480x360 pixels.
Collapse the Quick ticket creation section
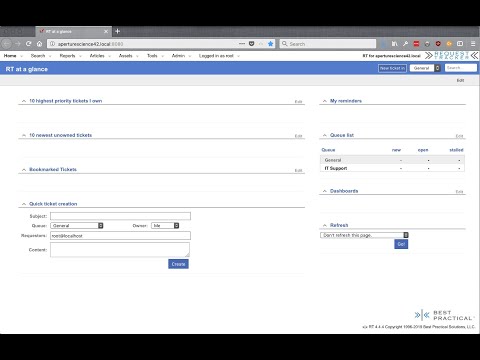pos(24,204)
